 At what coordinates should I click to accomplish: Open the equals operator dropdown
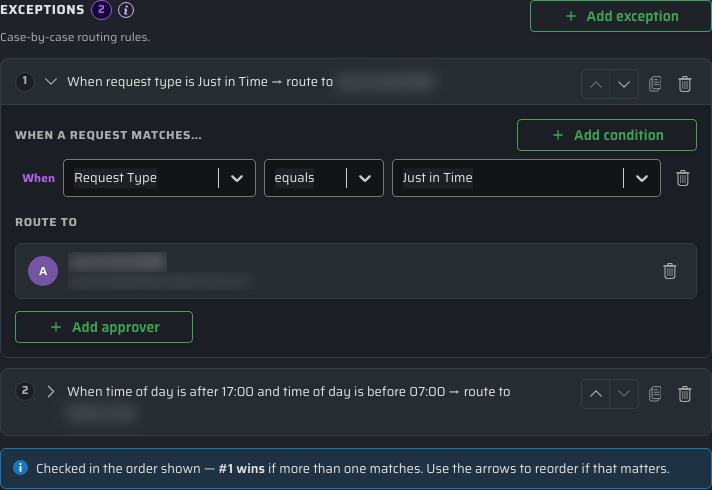324,178
